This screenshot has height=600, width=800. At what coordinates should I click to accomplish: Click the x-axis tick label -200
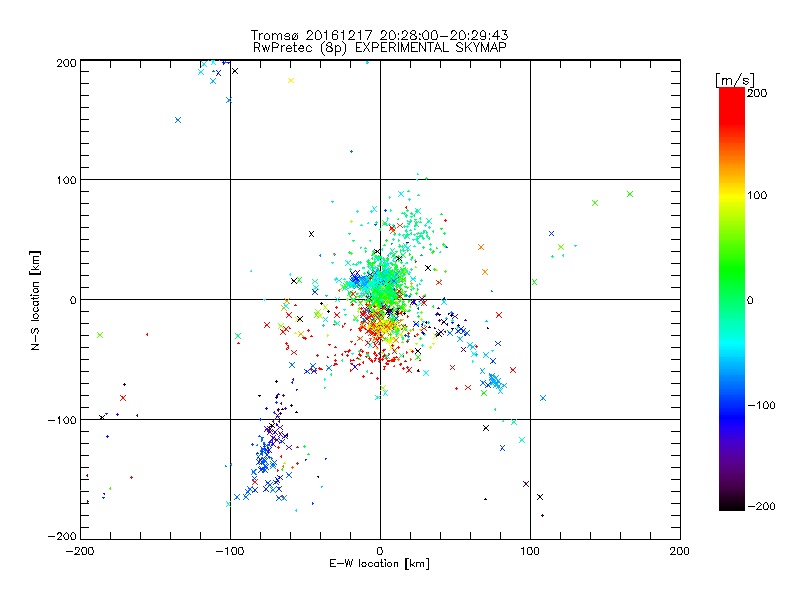point(80,551)
